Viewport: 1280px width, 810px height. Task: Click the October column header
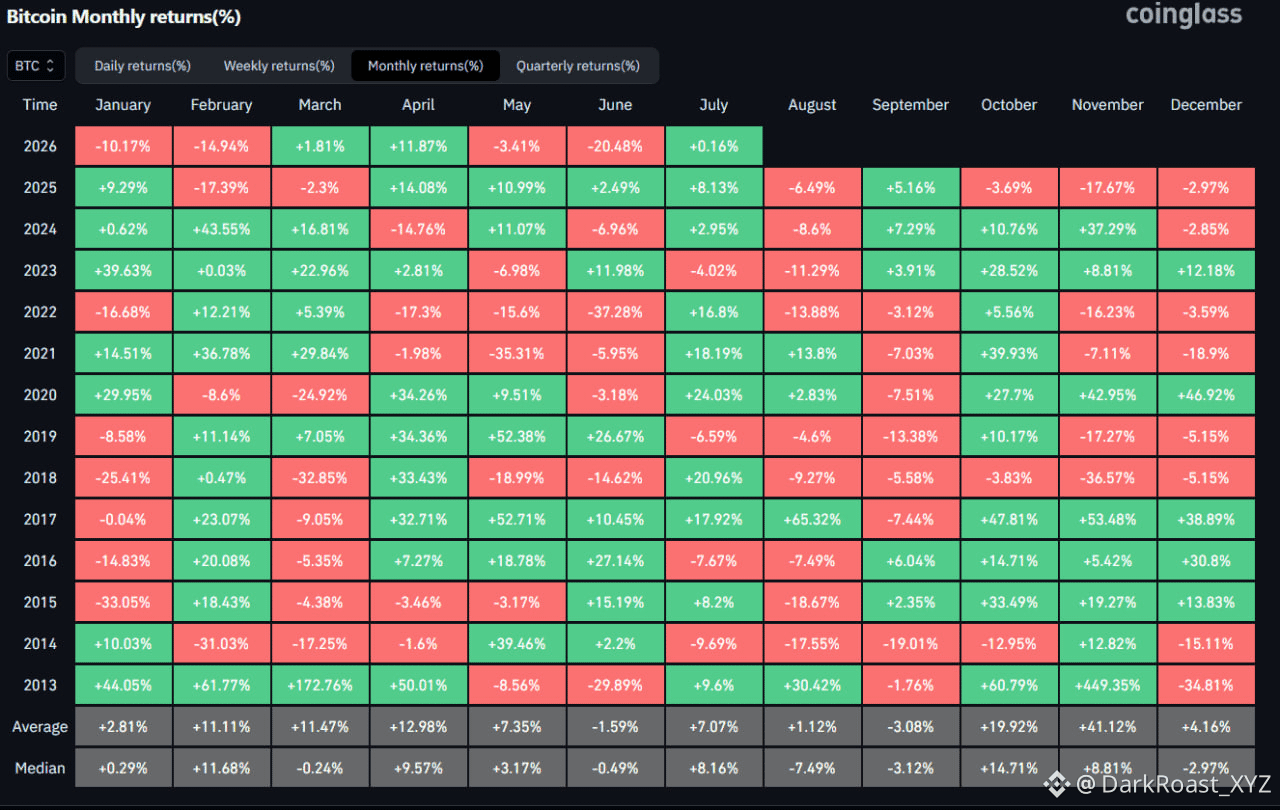click(x=1009, y=105)
